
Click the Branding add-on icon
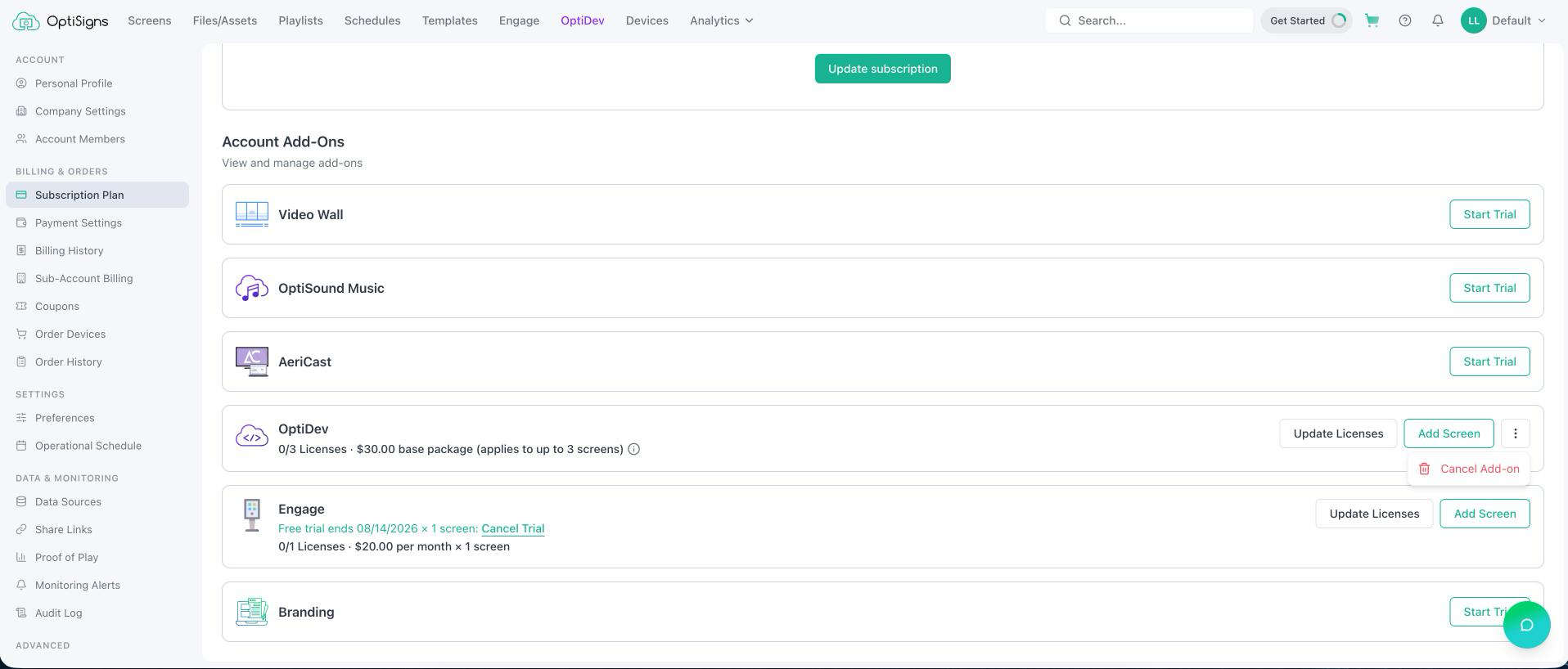click(x=252, y=612)
